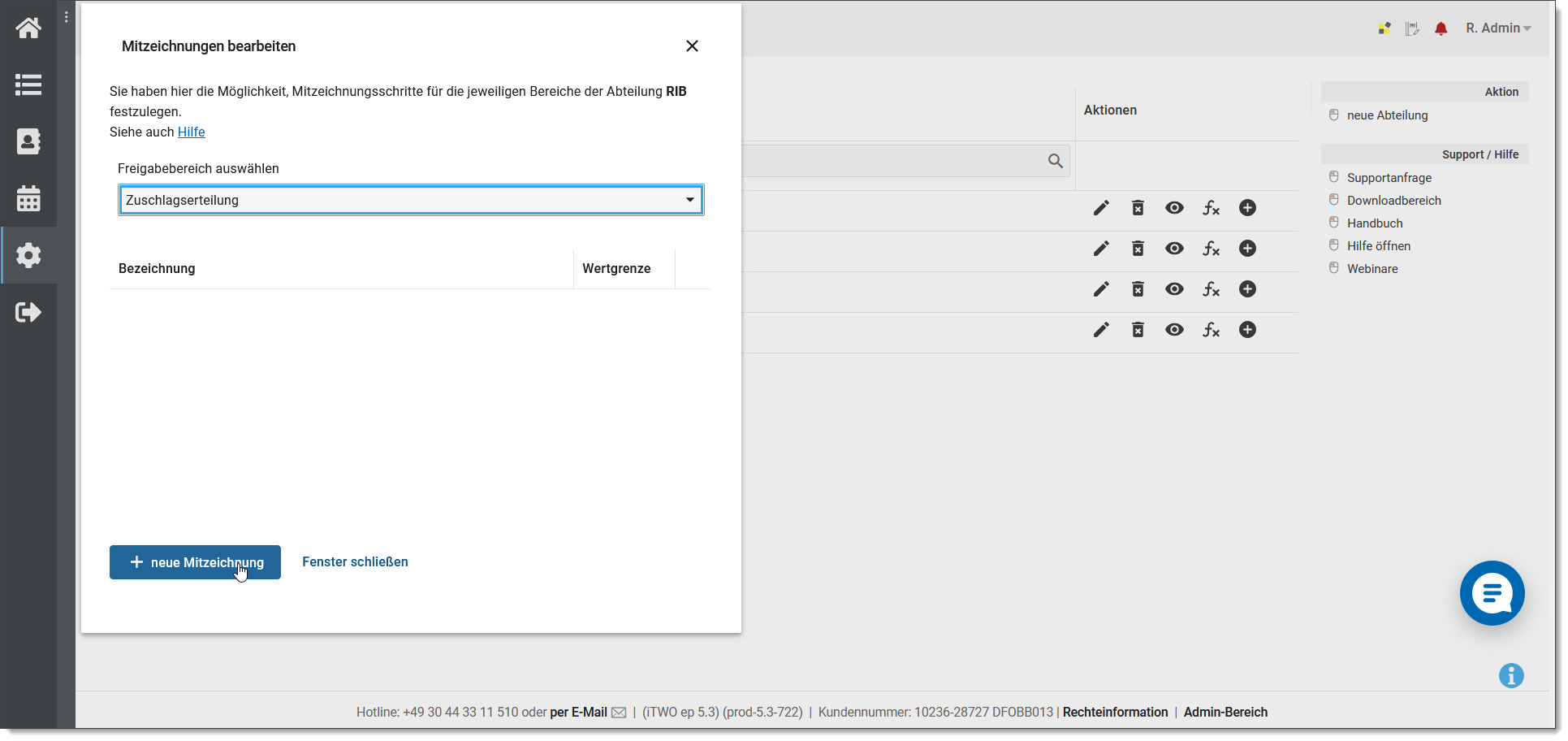The width and height of the screenshot is (1568, 741).
Task: Click the delete trash icon in third row
Action: point(1138,289)
